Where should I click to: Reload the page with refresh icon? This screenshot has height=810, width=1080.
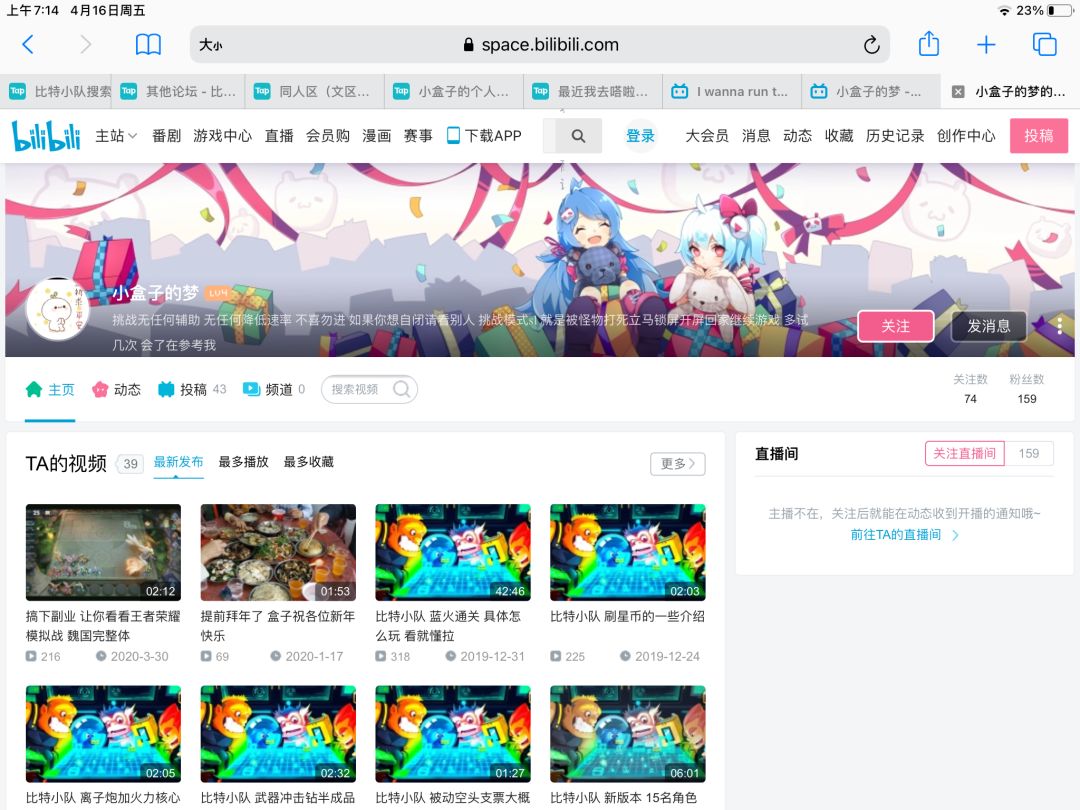pyautogui.click(x=871, y=45)
